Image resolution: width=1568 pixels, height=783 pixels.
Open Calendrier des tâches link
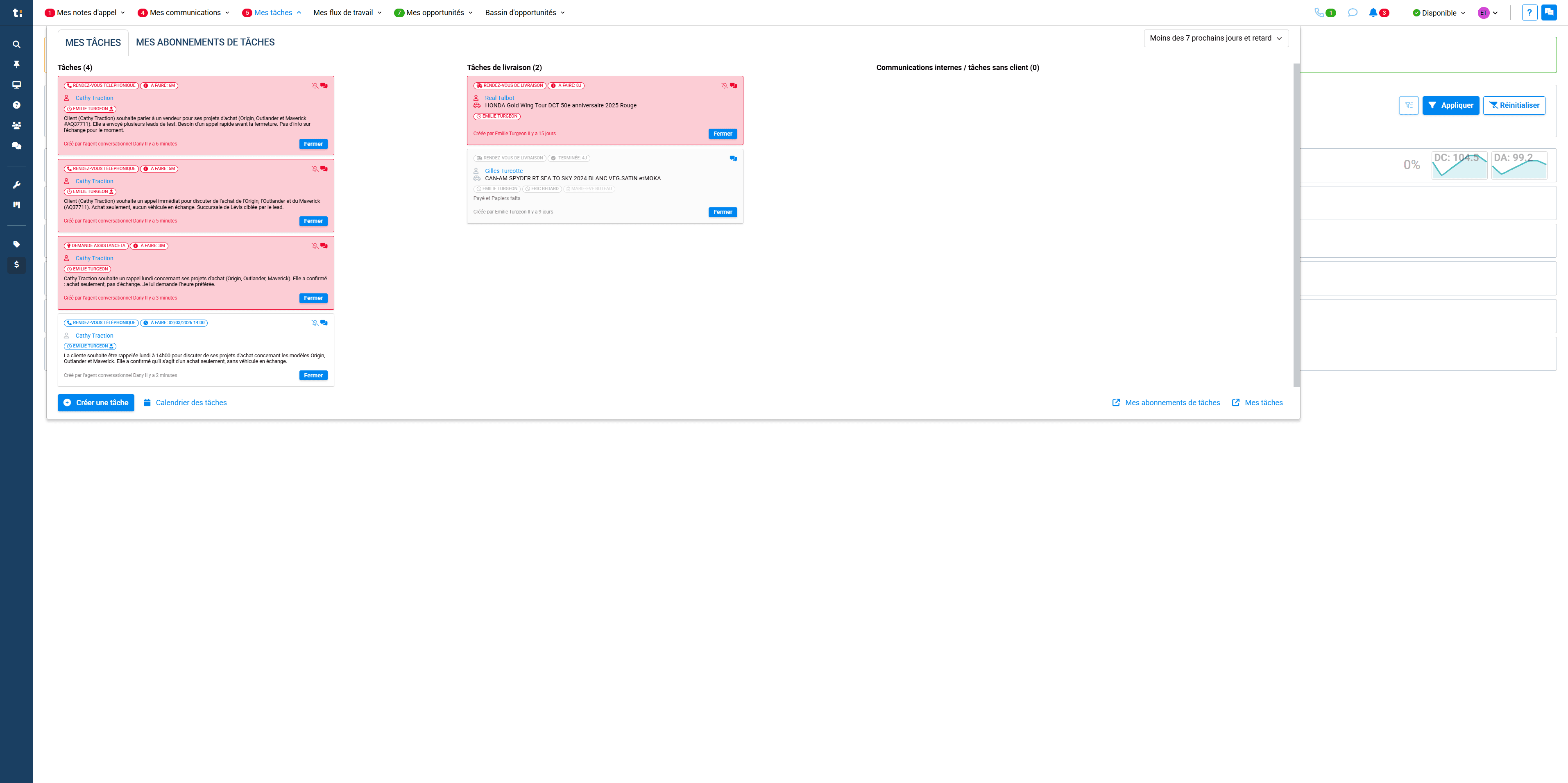click(185, 403)
